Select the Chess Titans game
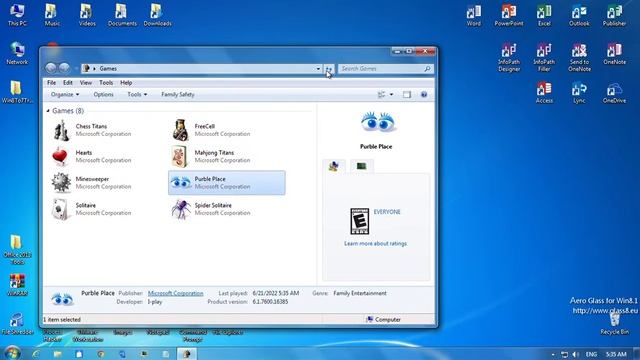Viewport: 640px width, 360px height. [92, 130]
